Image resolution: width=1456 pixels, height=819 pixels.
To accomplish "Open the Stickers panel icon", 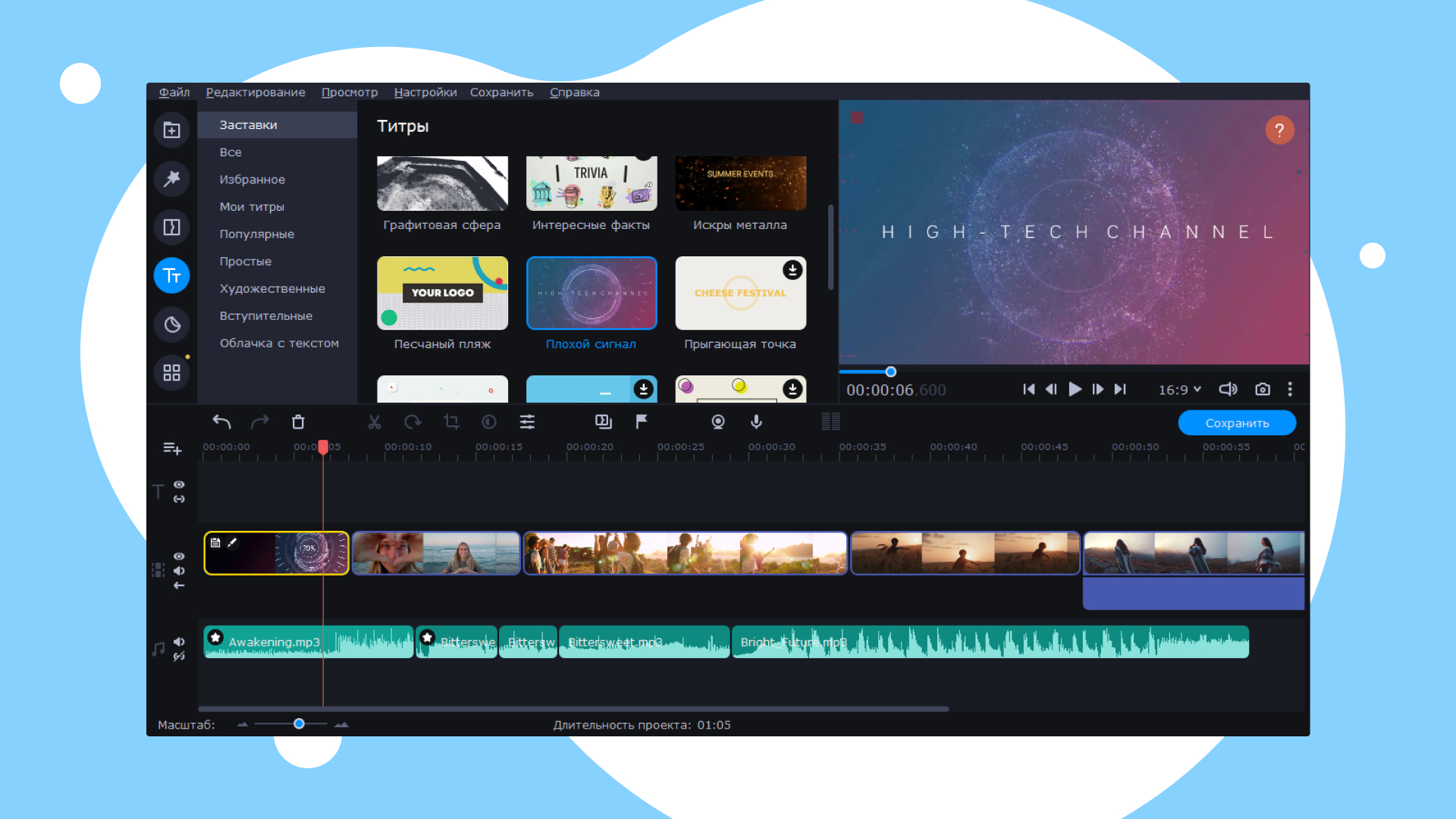I will tap(172, 325).
